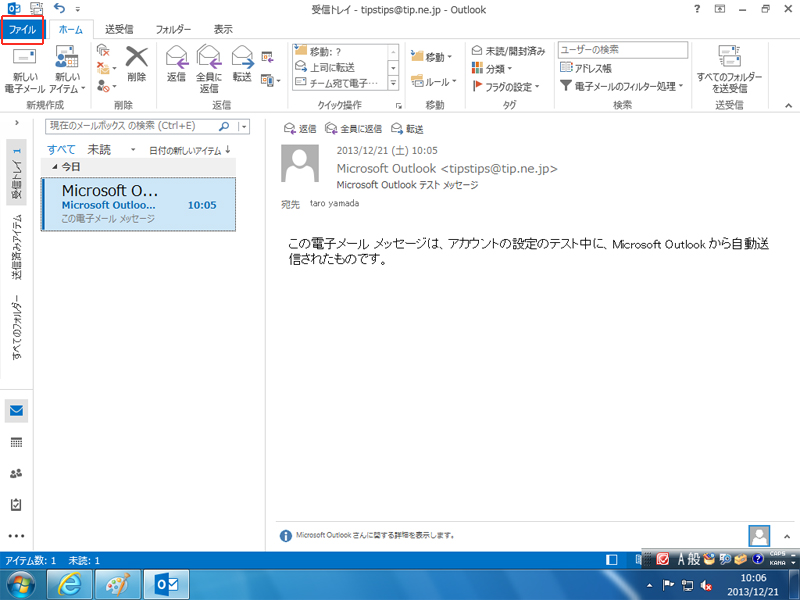Switch to Tasks view icon

pyautogui.click(x=16, y=505)
